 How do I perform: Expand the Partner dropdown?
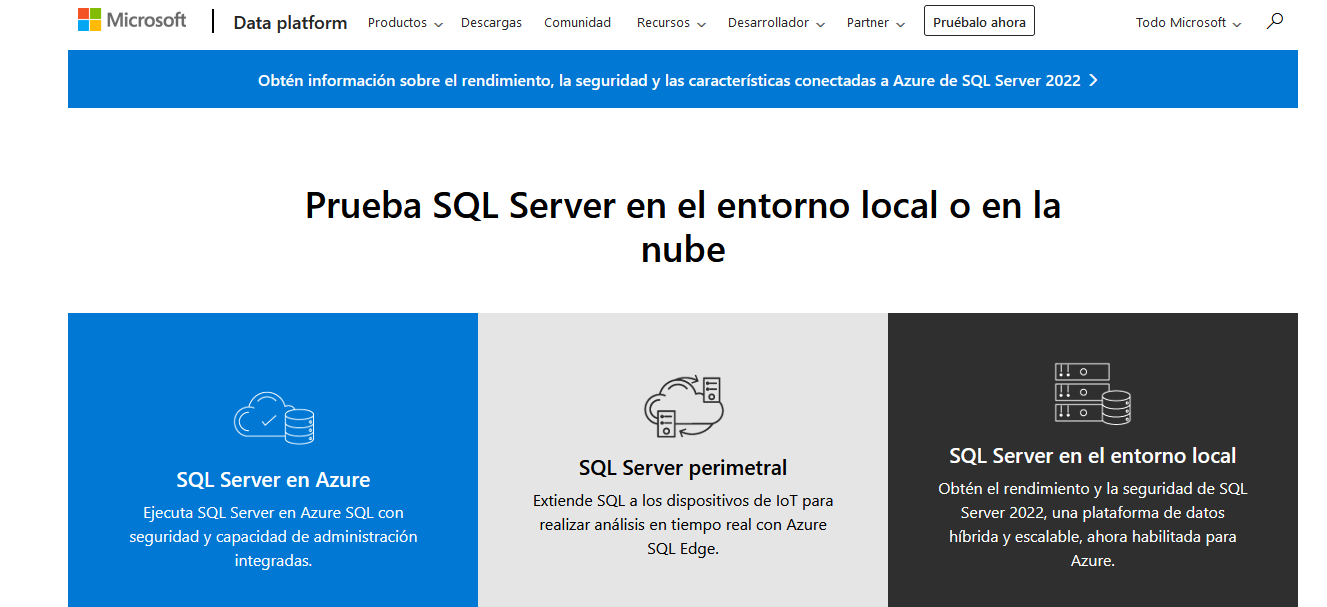876,22
